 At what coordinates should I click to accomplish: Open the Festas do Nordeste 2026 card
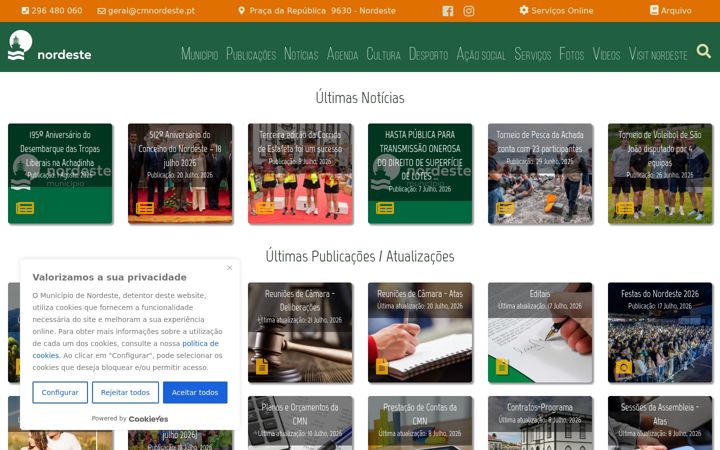[660, 332]
